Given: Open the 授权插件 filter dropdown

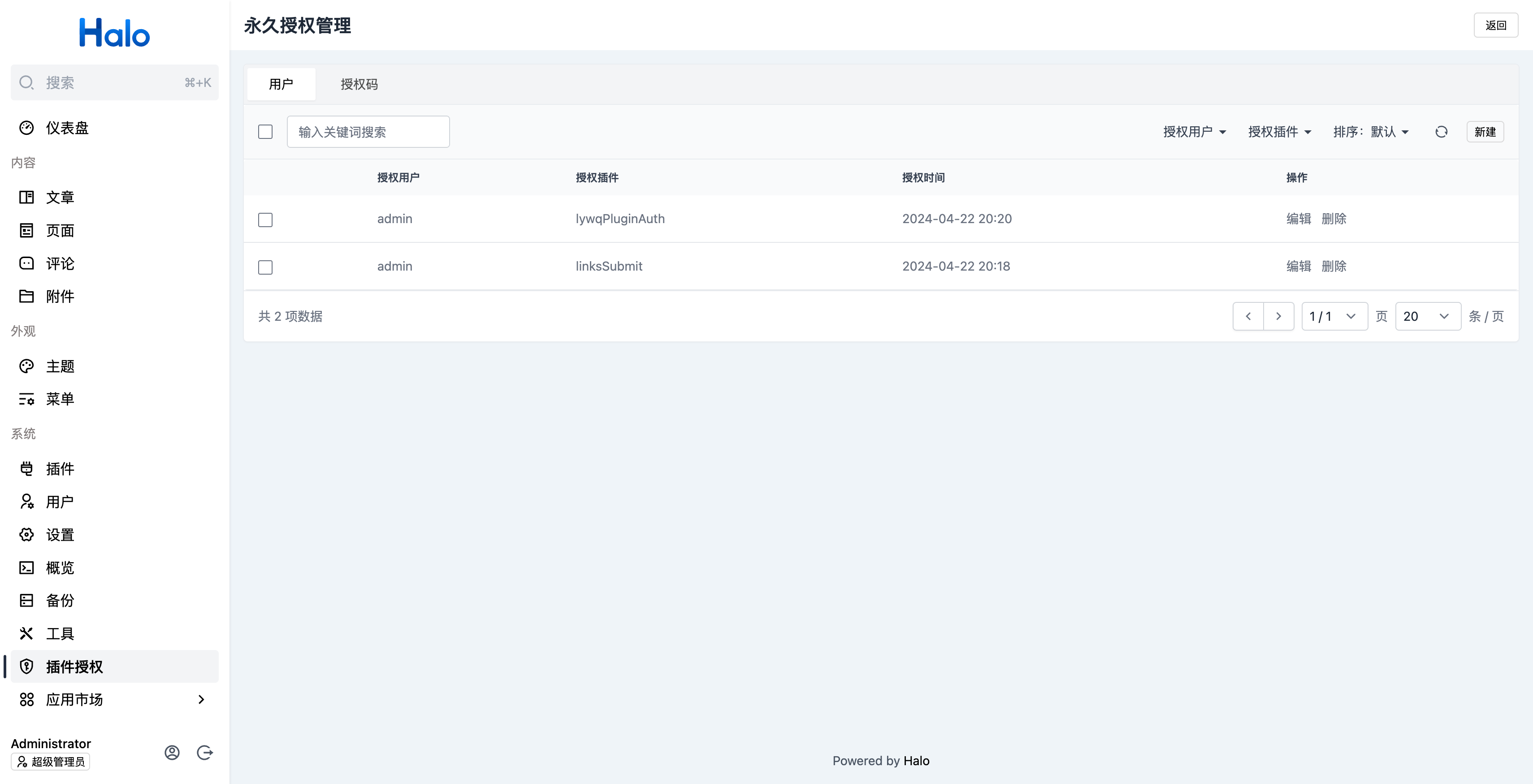Looking at the screenshot, I should pyautogui.click(x=1279, y=132).
